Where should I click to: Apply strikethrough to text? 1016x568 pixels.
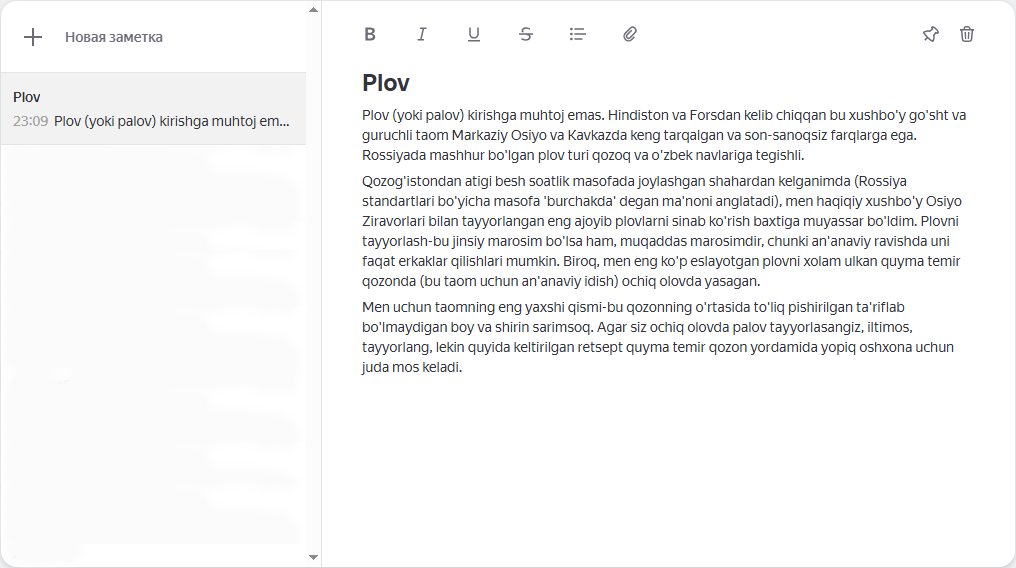pos(526,34)
